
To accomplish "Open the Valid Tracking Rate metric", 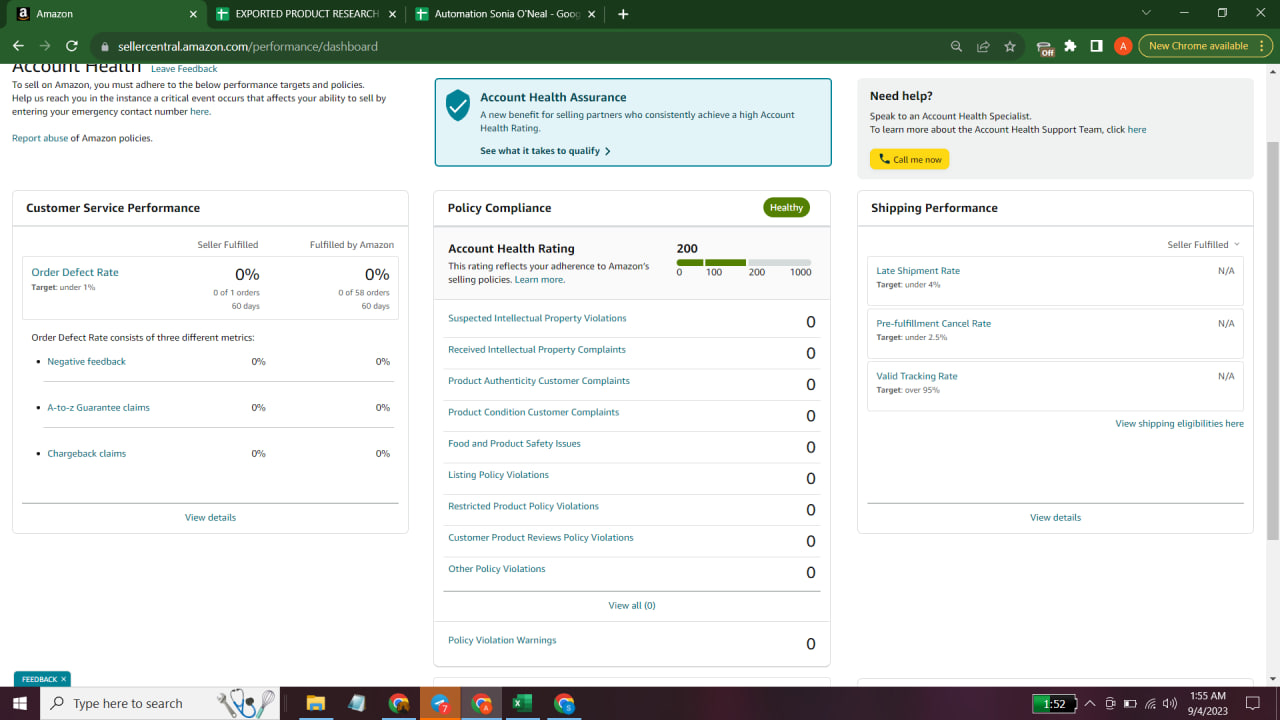I will point(917,376).
